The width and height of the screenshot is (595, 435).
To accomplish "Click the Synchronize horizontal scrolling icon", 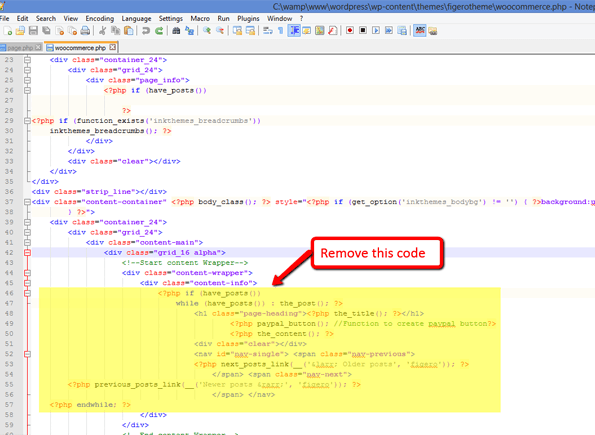I will pyautogui.click(x=250, y=31).
